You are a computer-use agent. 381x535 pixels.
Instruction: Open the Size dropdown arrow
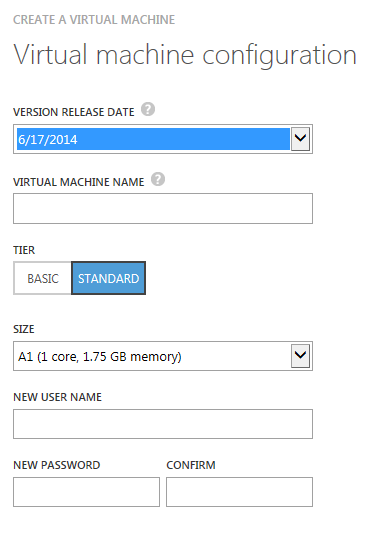click(x=301, y=356)
